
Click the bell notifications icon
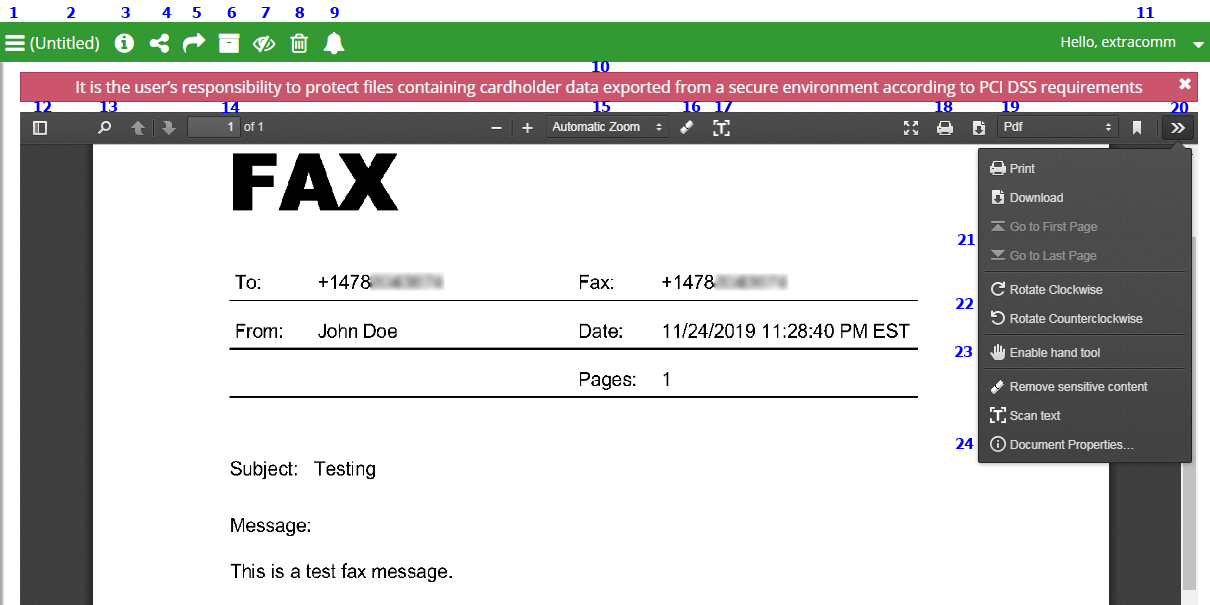coord(334,43)
